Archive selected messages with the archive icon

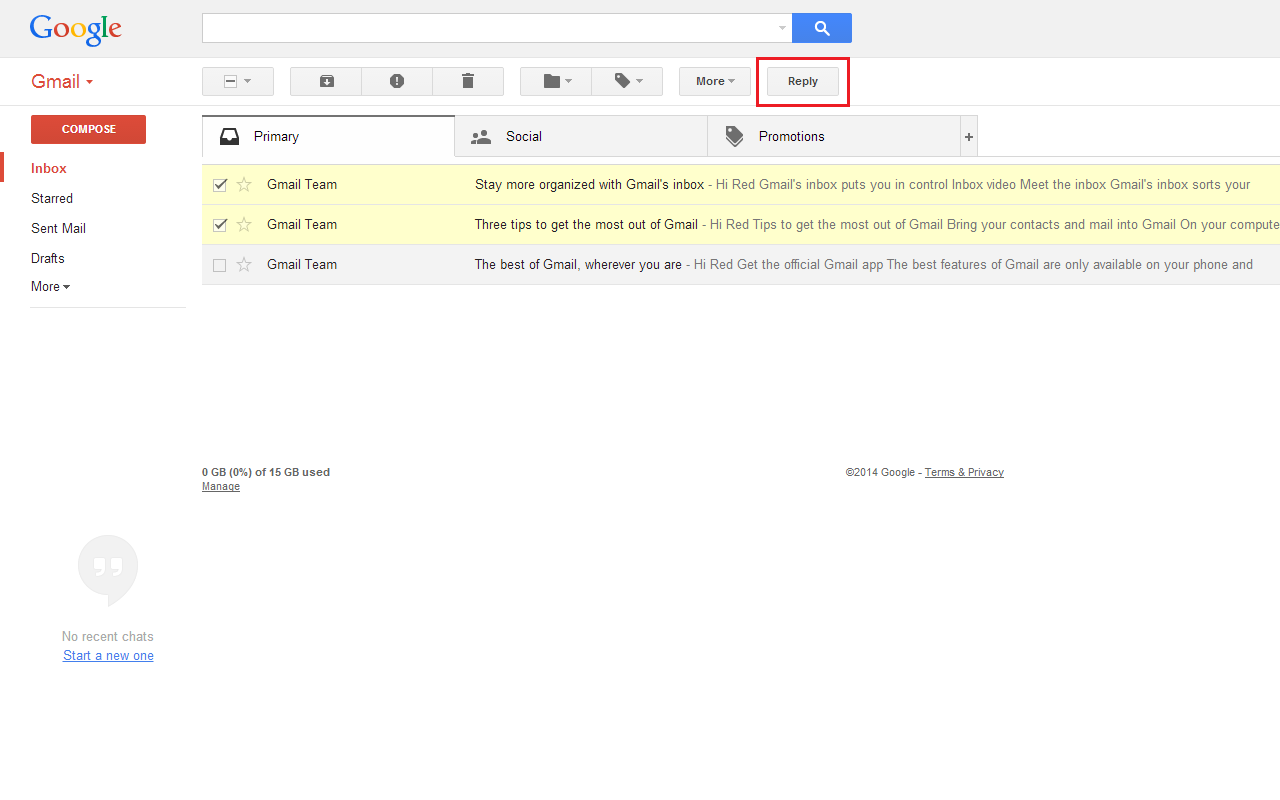click(x=326, y=81)
